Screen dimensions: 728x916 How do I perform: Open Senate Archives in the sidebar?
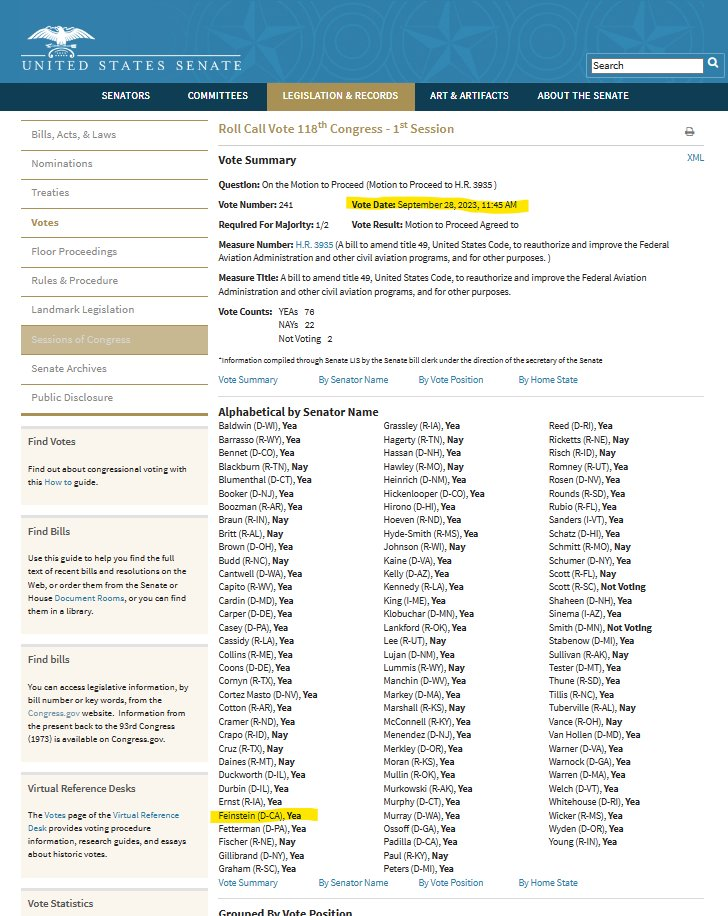click(69, 369)
